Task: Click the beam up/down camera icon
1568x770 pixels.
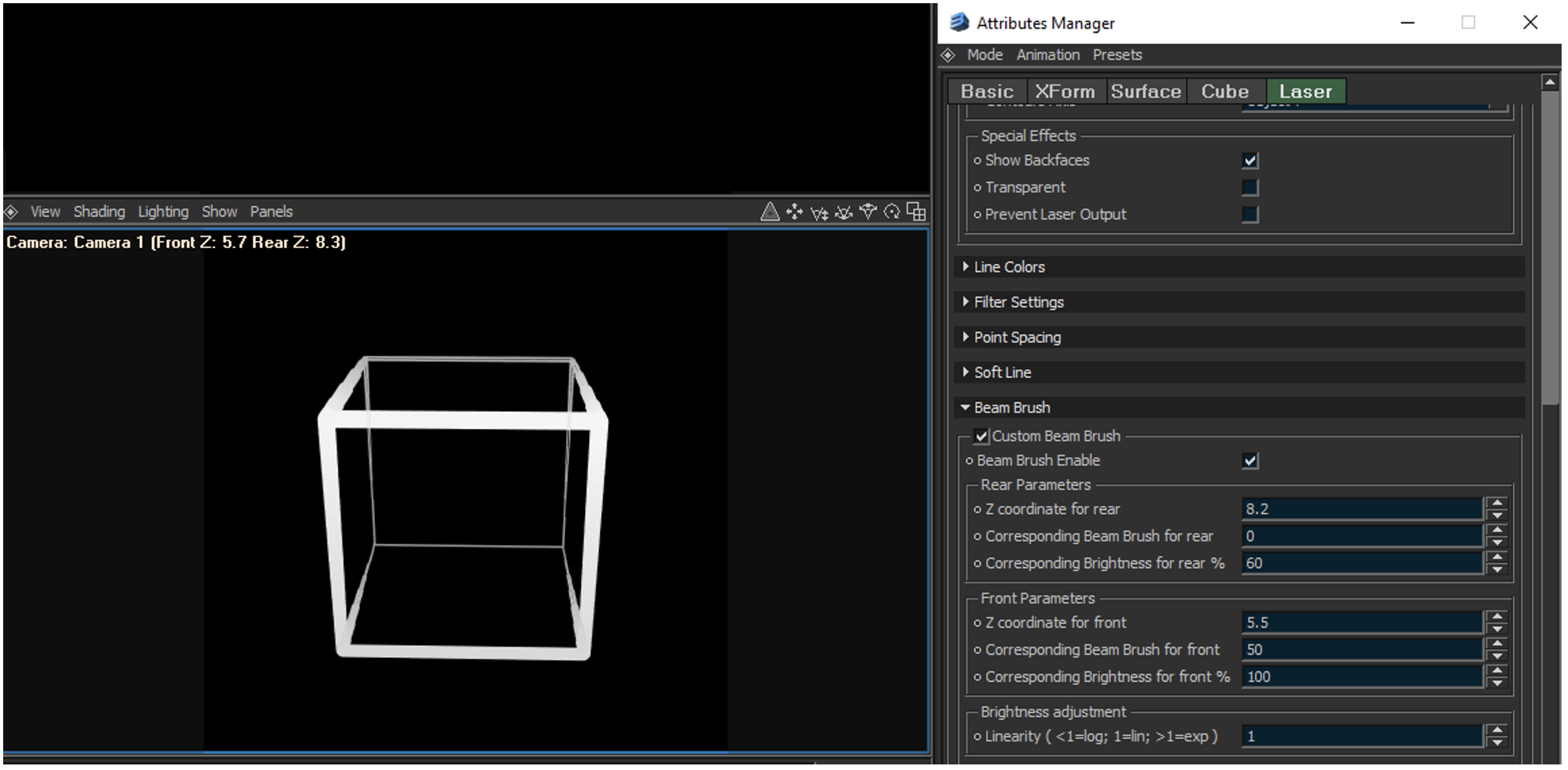Action: pyautogui.click(x=818, y=212)
